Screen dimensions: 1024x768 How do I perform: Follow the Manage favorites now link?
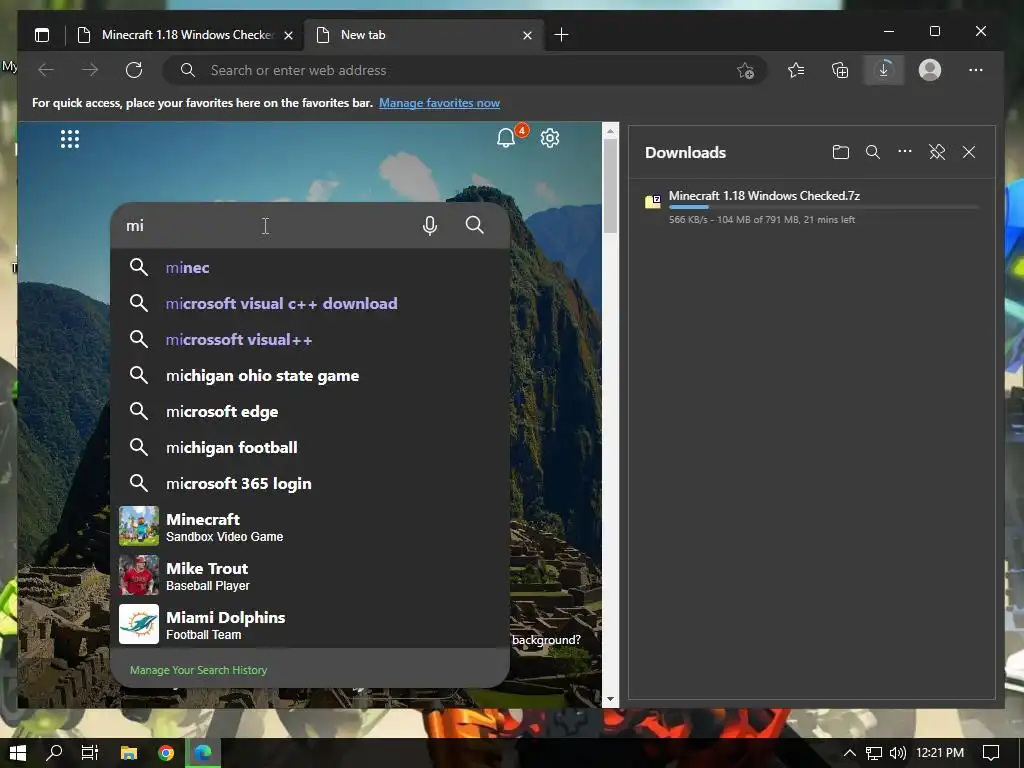(440, 103)
